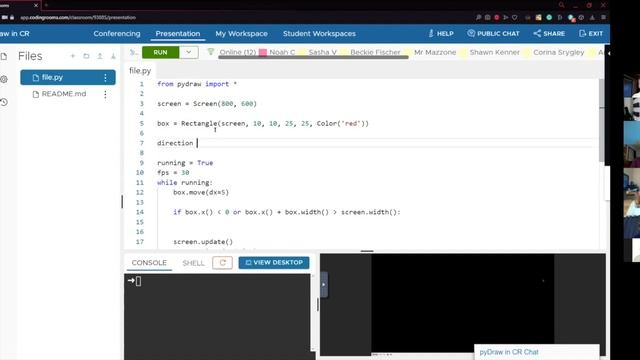Select Beckie Fischer in the user bar
The width and height of the screenshot is (640, 360).
pyautogui.click(x=375, y=52)
